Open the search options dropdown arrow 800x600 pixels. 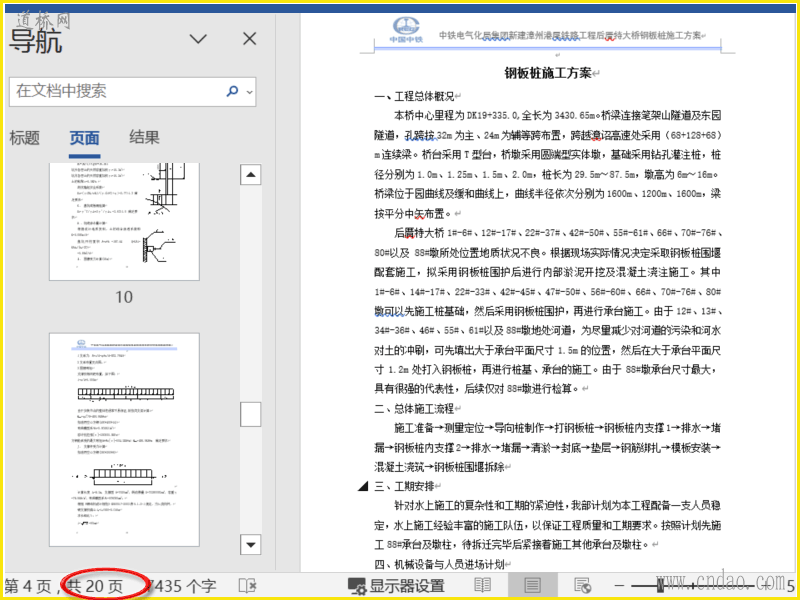pos(249,92)
